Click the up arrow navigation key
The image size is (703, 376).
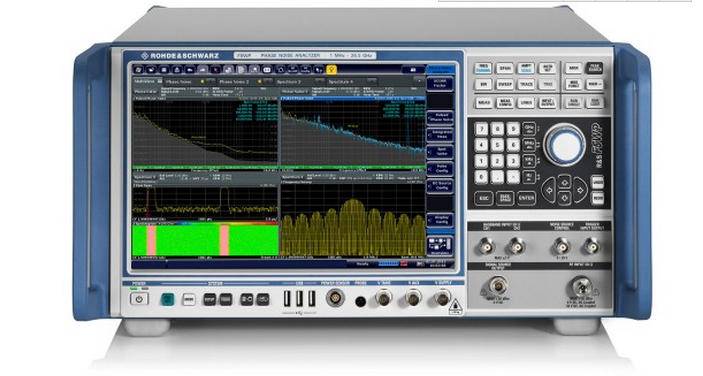564,182
